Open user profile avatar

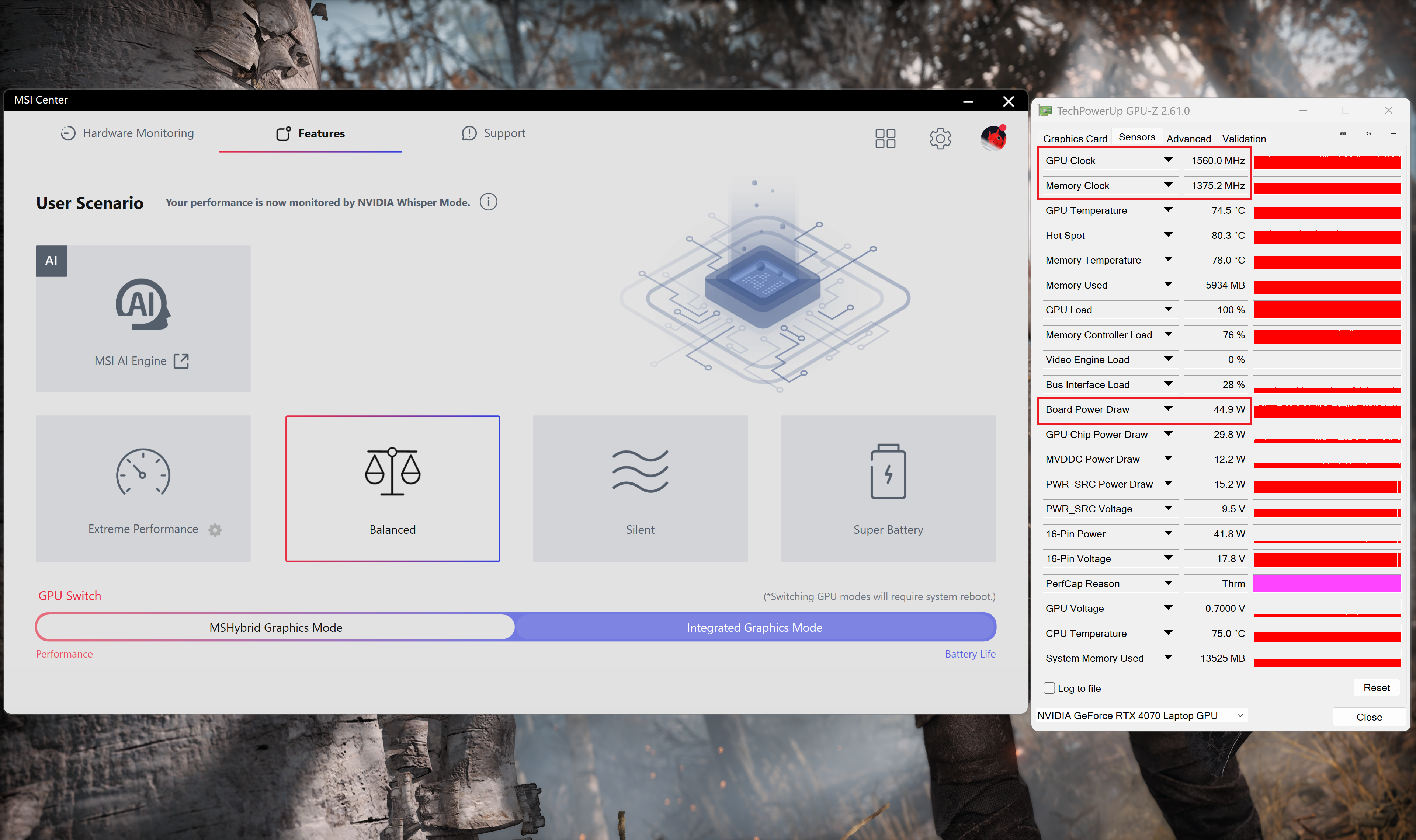[x=994, y=138]
